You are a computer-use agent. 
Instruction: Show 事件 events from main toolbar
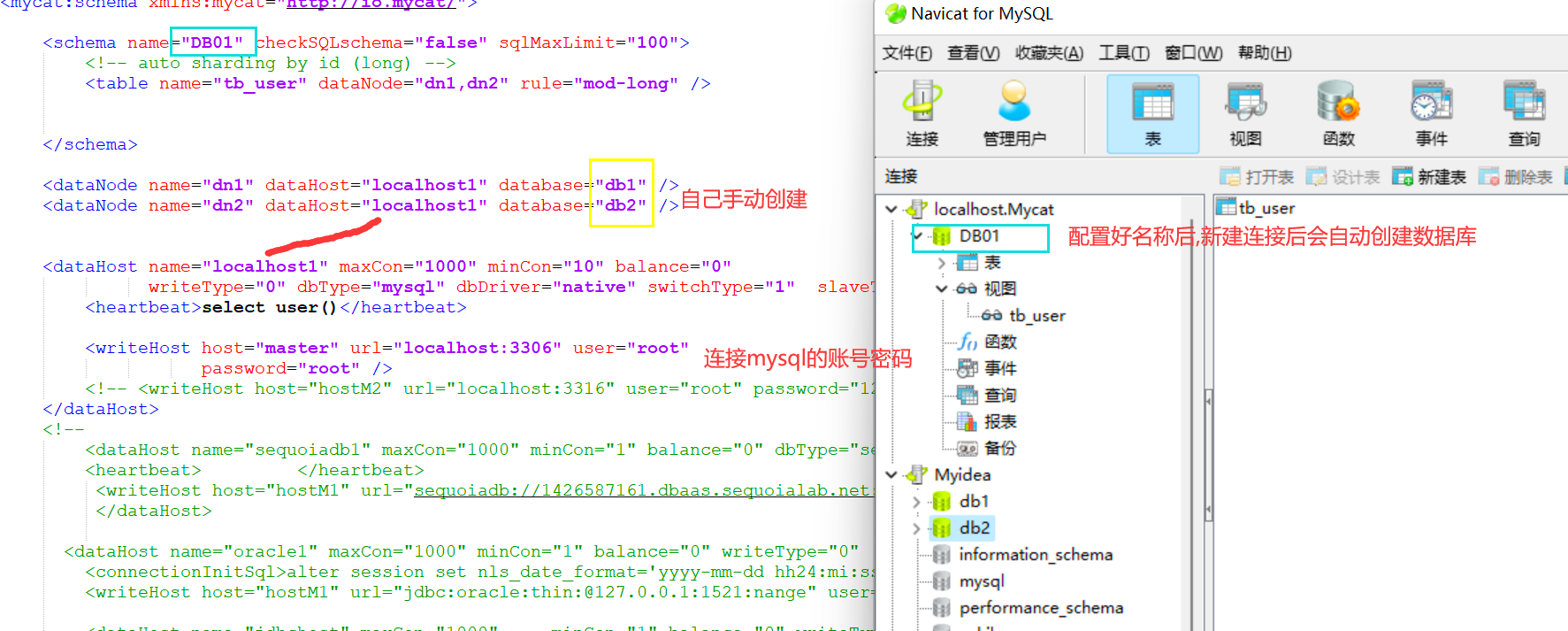click(x=1431, y=114)
